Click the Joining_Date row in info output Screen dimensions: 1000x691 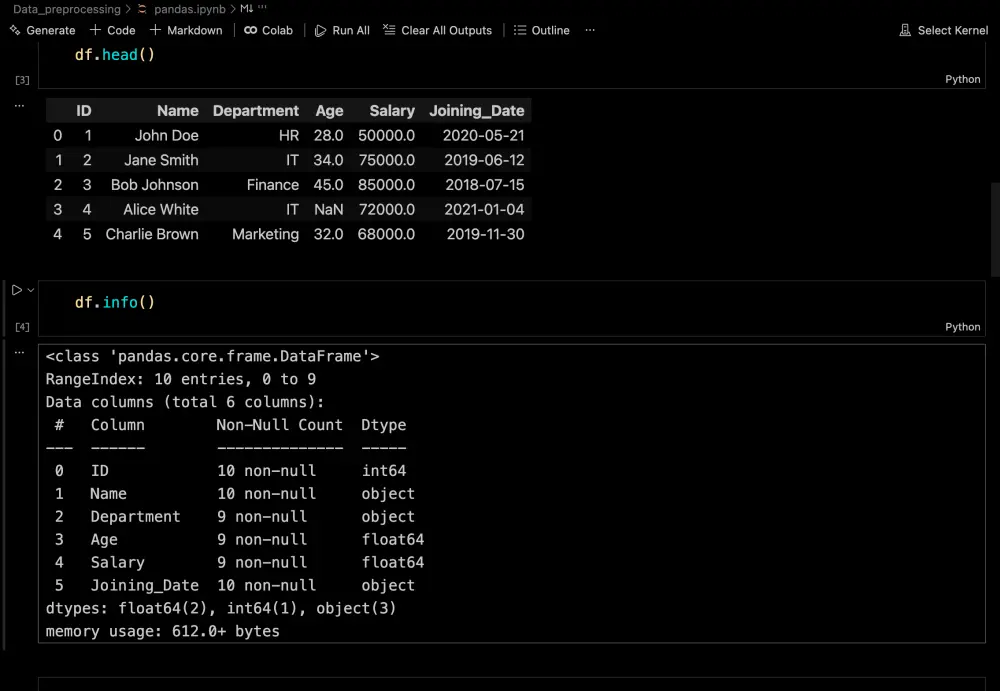(234, 585)
